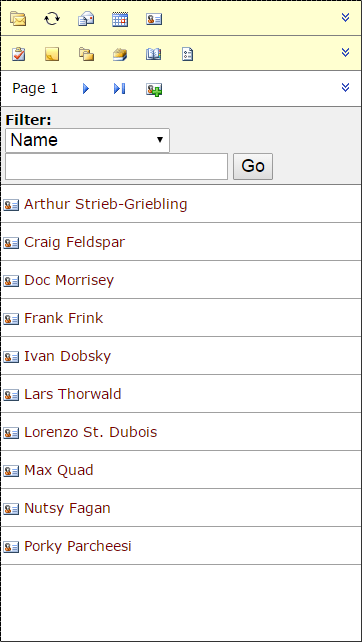Expand the second toolbar row chevron

click(346, 52)
